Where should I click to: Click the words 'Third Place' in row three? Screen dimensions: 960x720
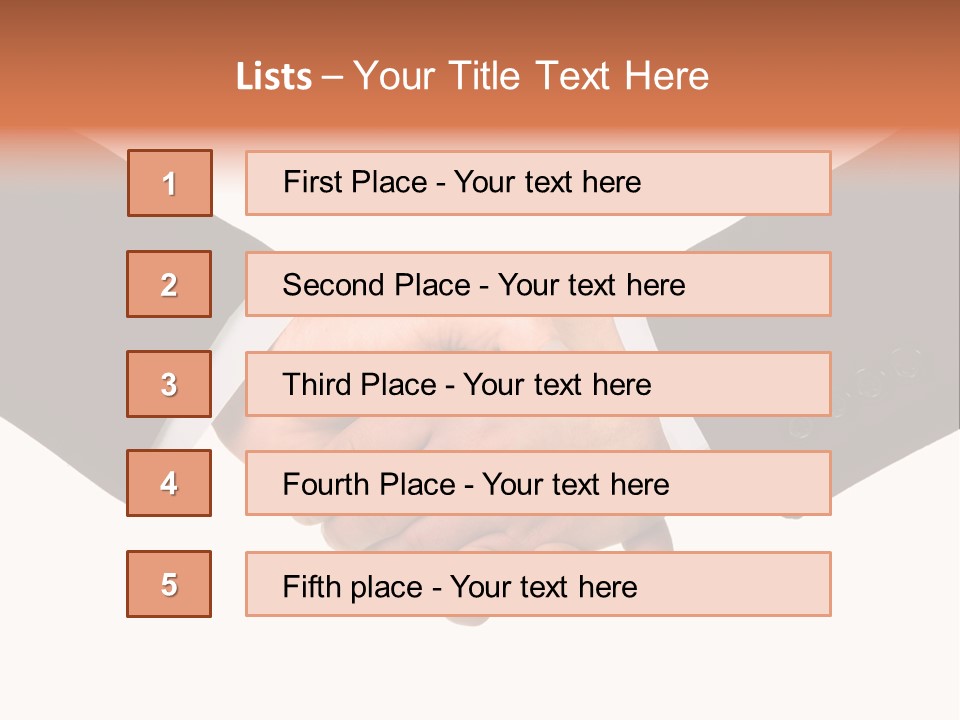point(359,384)
